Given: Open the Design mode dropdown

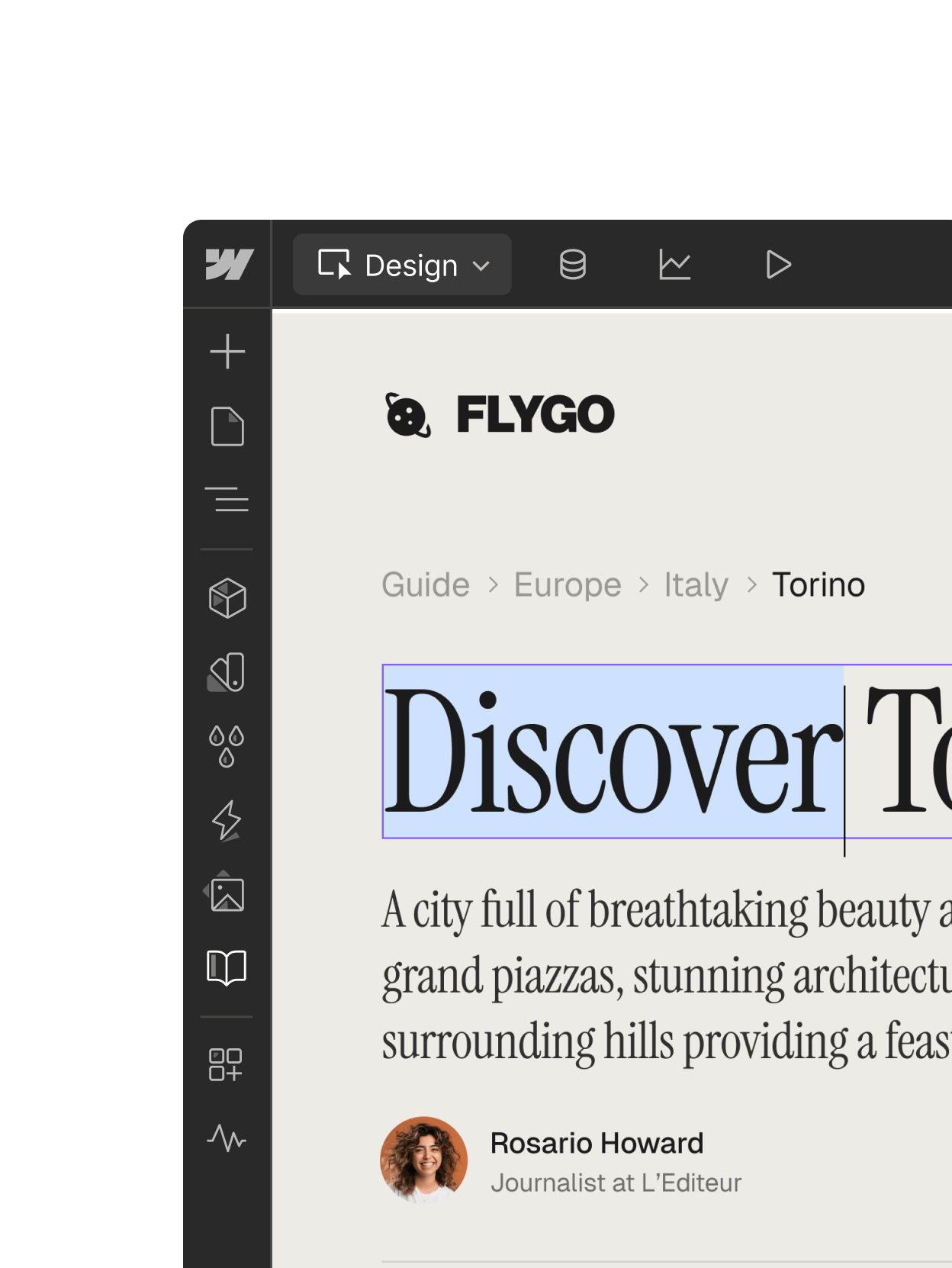Looking at the screenshot, I should click(402, 265).
